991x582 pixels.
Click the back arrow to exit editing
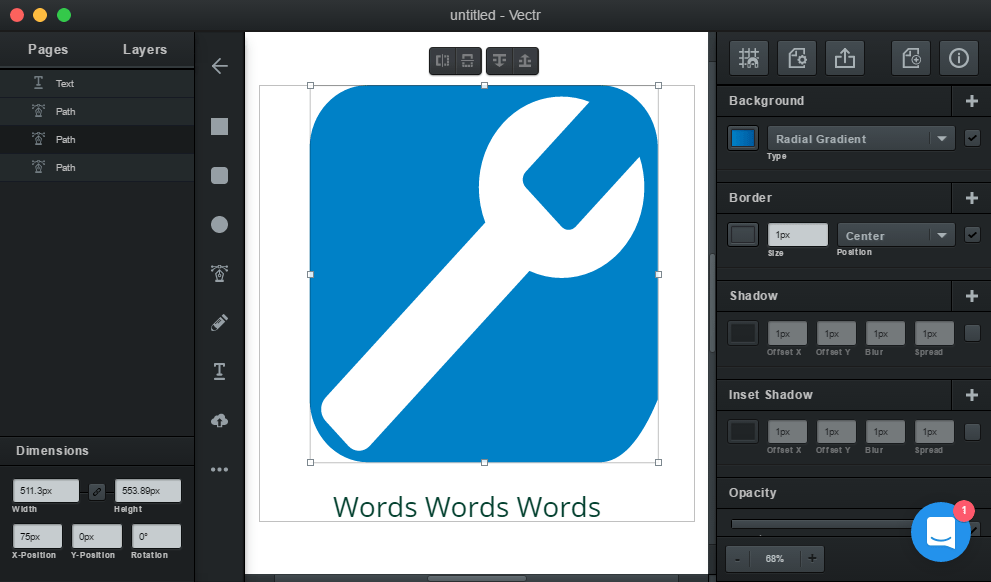tap(219, 66)
